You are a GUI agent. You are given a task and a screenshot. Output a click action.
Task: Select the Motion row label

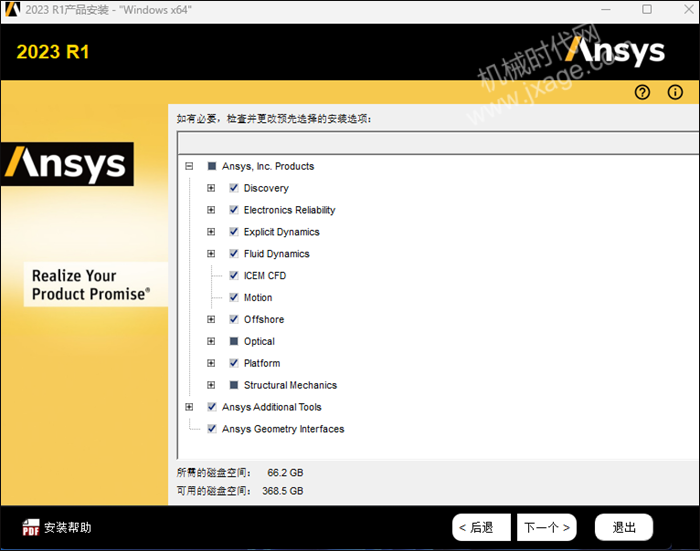[x=258, y=297]
